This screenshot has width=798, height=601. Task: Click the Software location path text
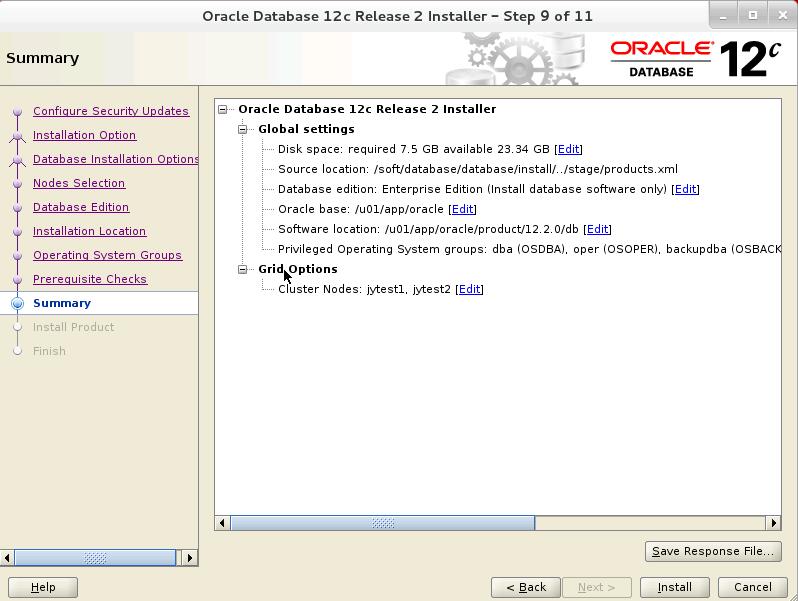pos(429,229)
